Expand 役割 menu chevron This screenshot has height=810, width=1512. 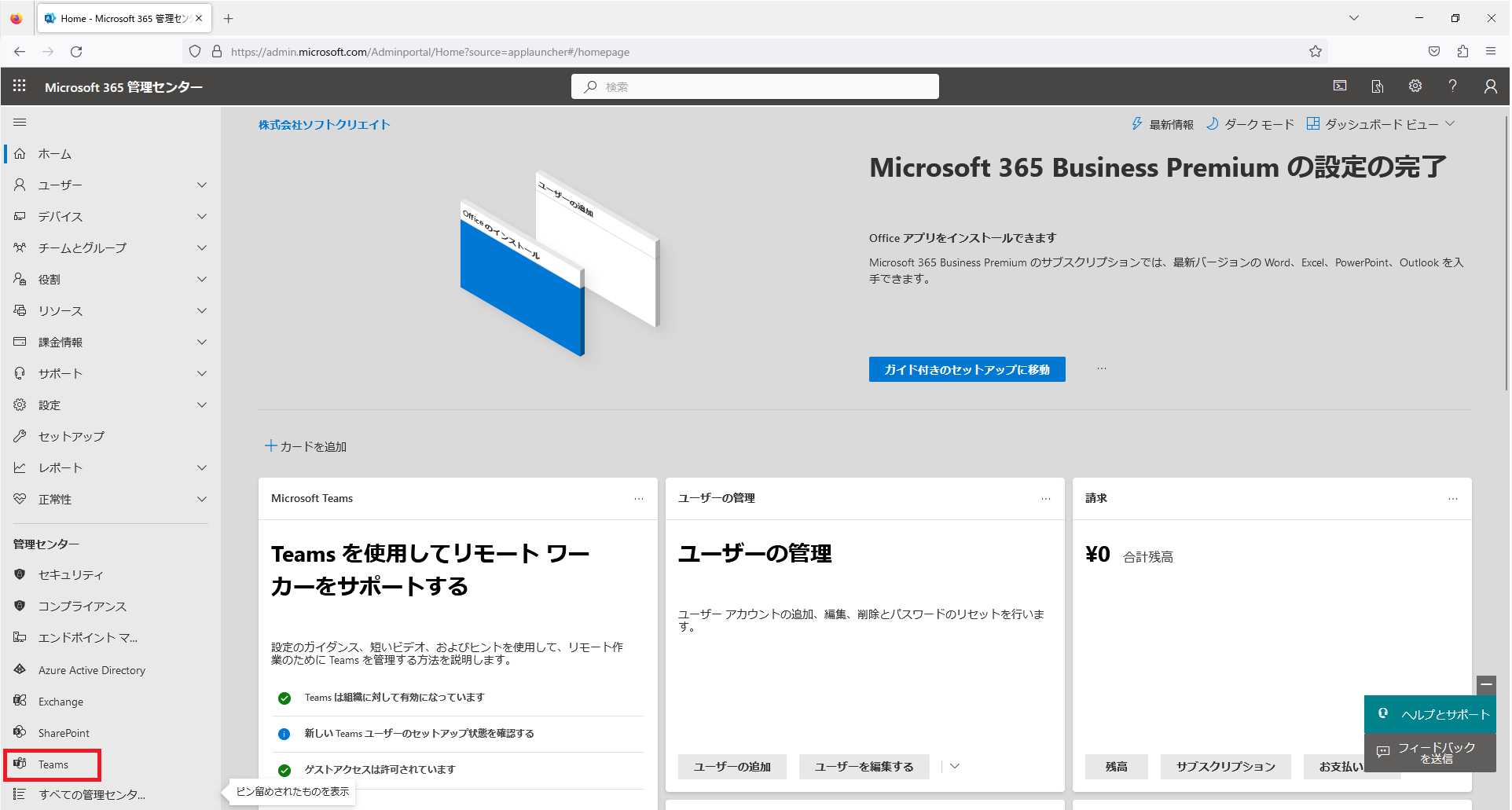point(202,280)
